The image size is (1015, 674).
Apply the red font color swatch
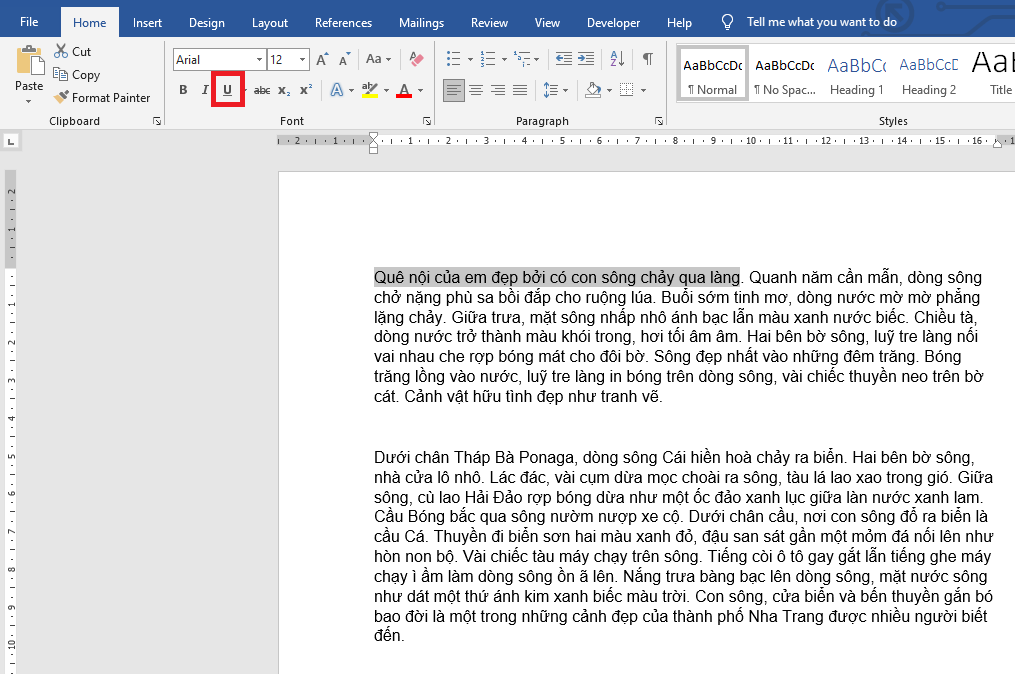[404, 91]
